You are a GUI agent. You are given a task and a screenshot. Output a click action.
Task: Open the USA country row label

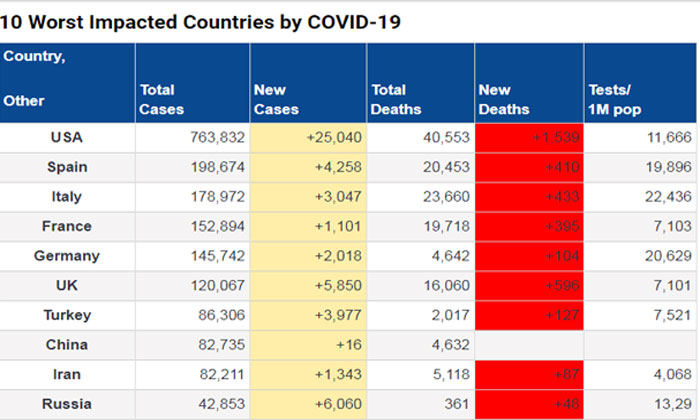pos(67,137)
